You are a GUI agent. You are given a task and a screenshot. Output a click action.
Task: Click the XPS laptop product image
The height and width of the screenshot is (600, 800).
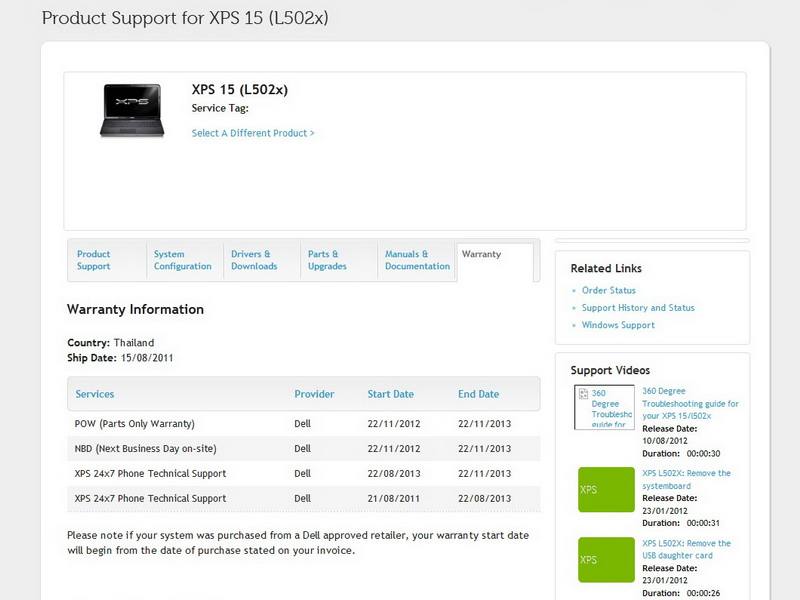point(132,110)
